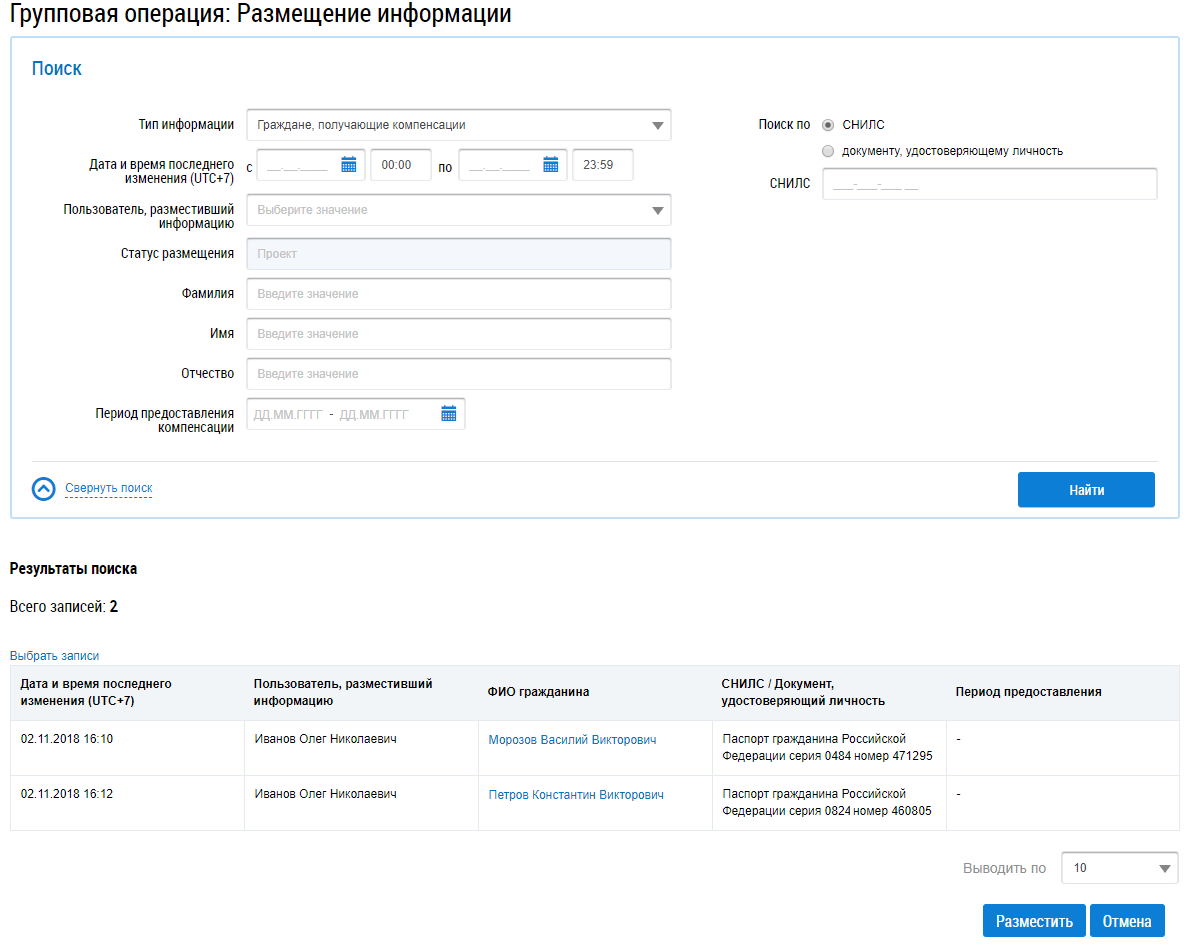This screenshot has width=1198, height=952.
Task: Click the circular collapse search arrow icon
Action: coord(44,489)
